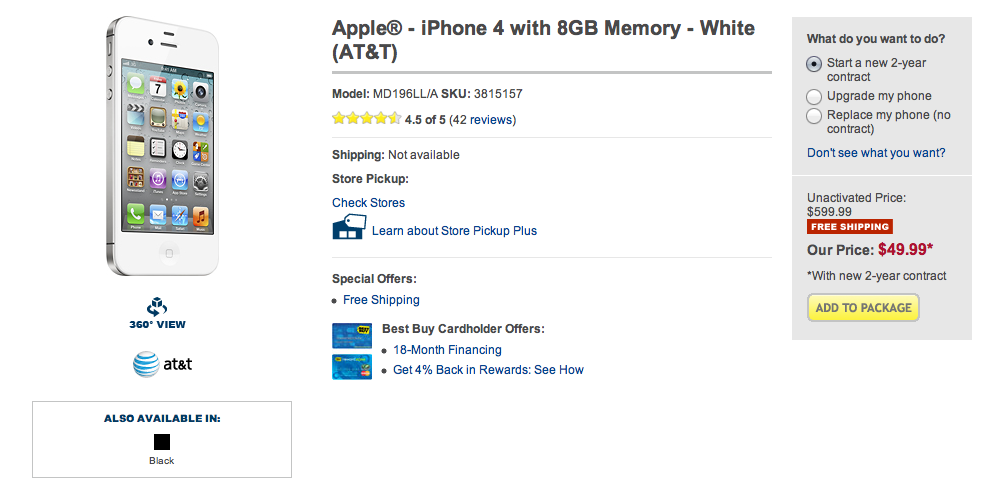Click the white iPhone 4 product image
Screen dimensions: 983x492
pos(162,145)
